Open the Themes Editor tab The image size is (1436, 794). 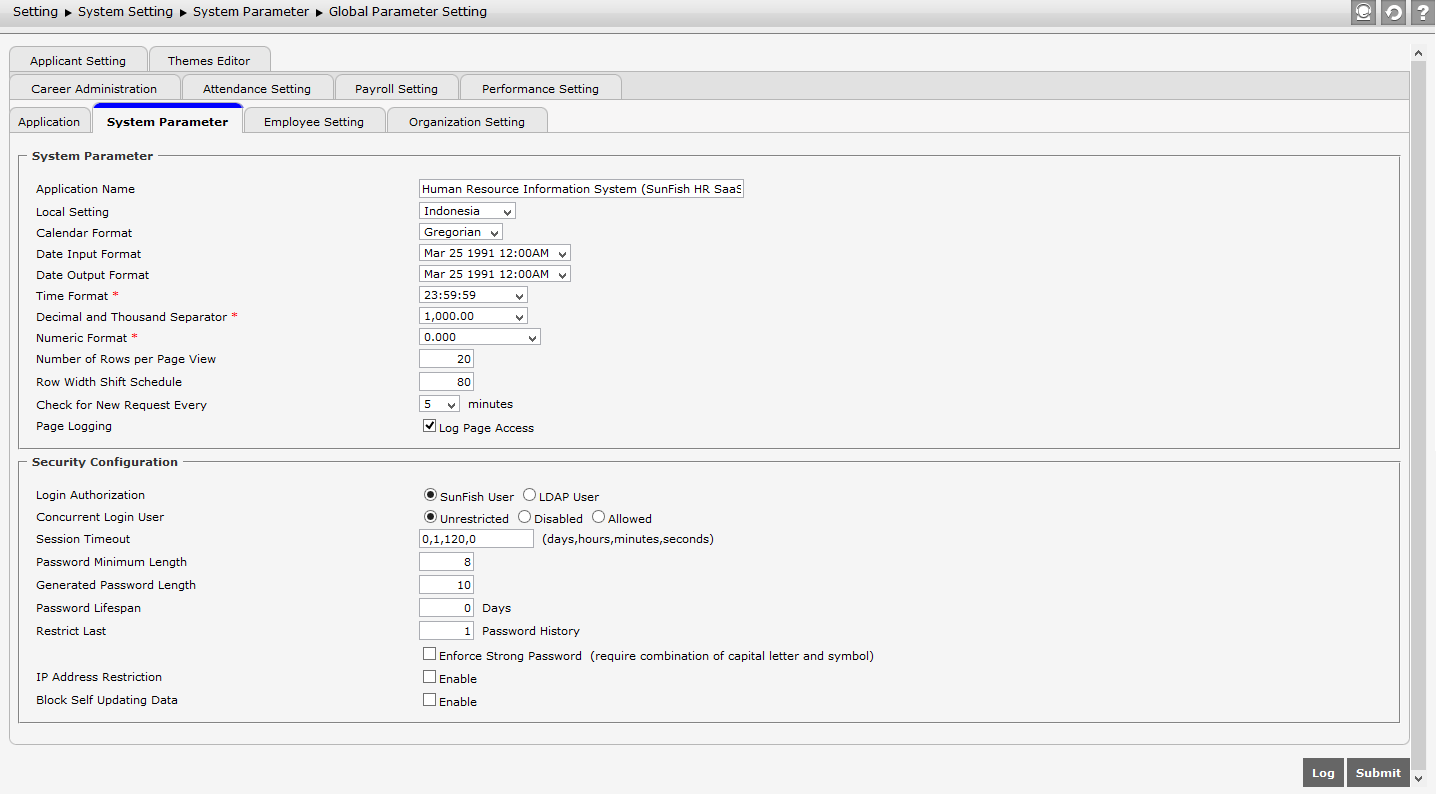209,60
